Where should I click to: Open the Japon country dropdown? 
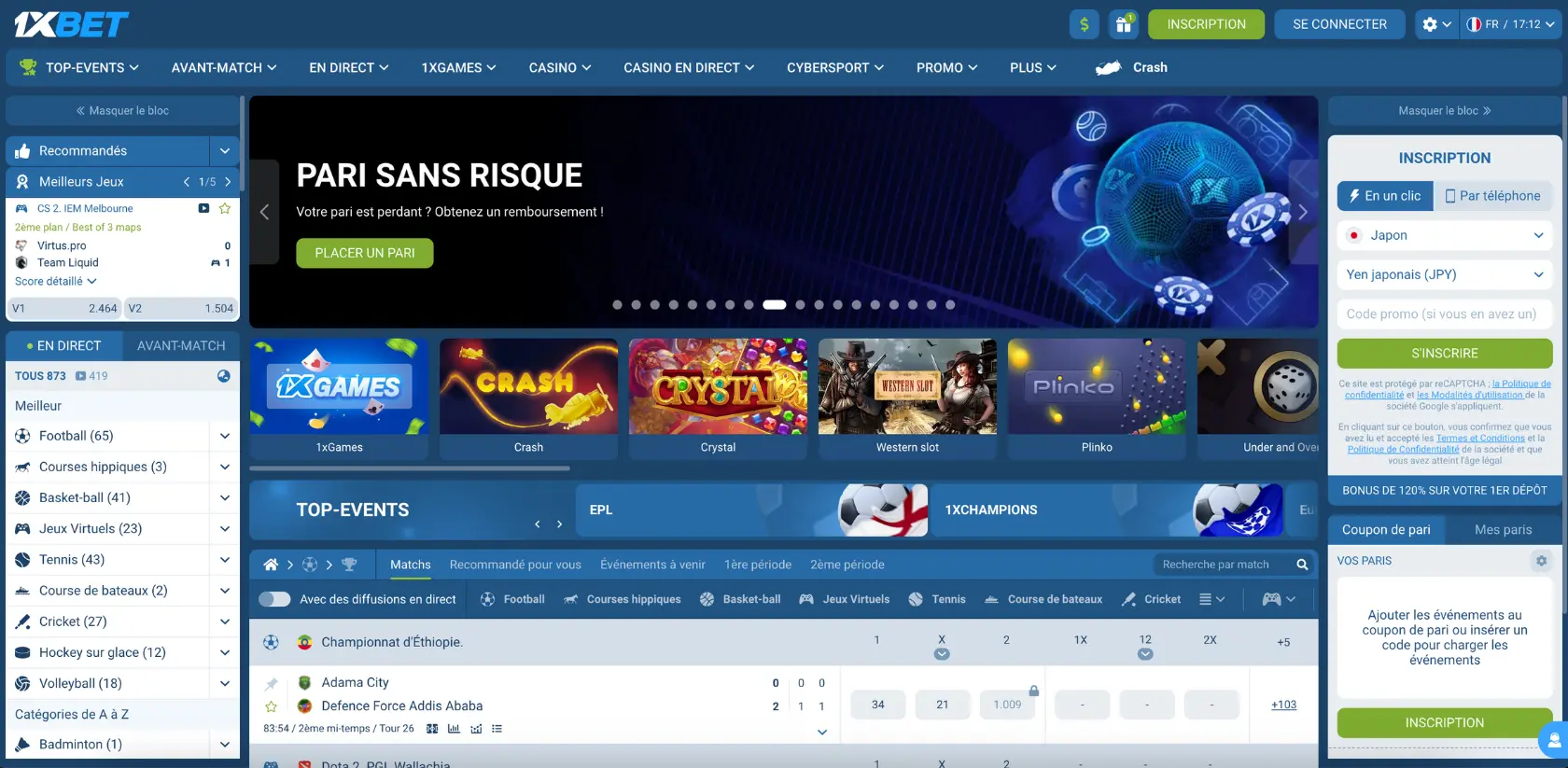tap(1444, 235)
